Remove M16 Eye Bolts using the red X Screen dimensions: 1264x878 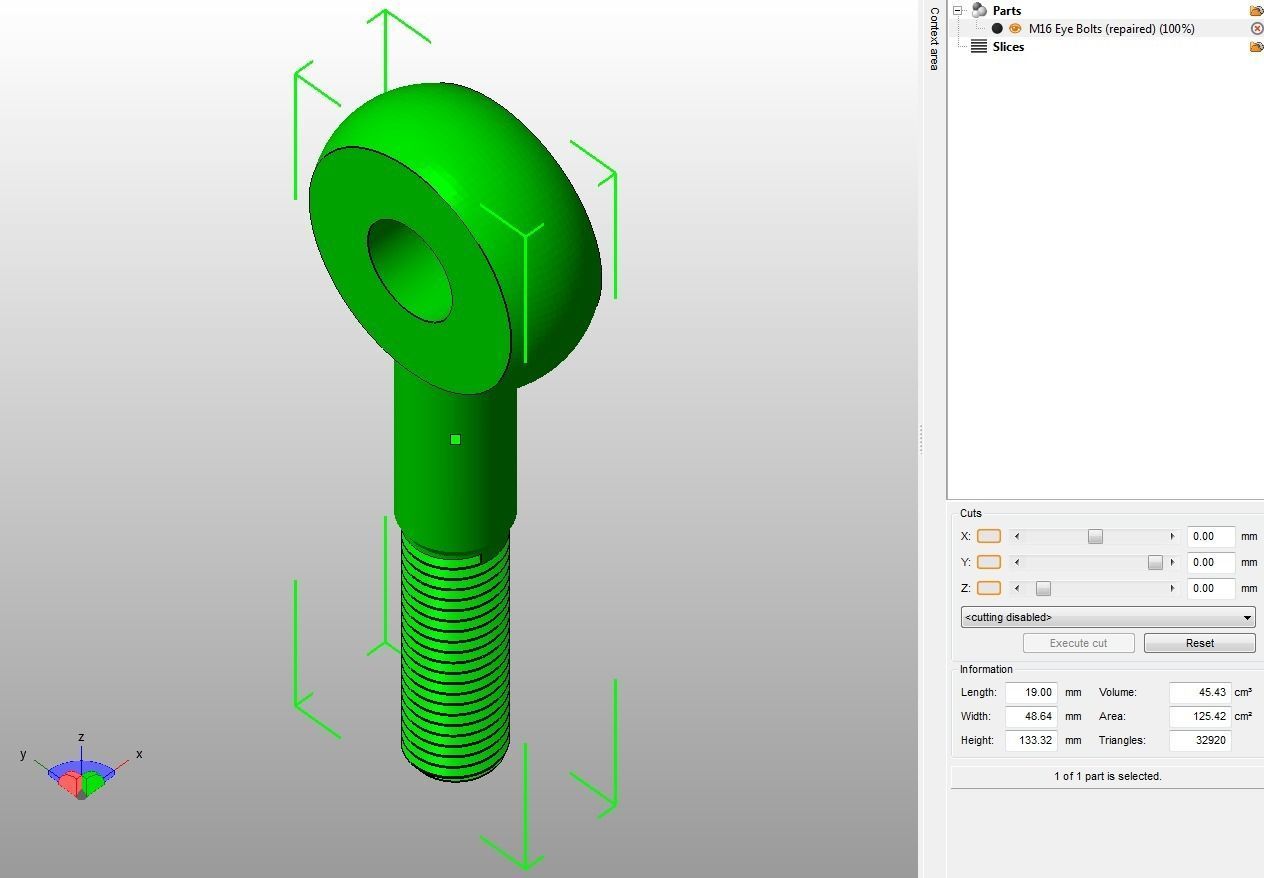coord(1257,28)
